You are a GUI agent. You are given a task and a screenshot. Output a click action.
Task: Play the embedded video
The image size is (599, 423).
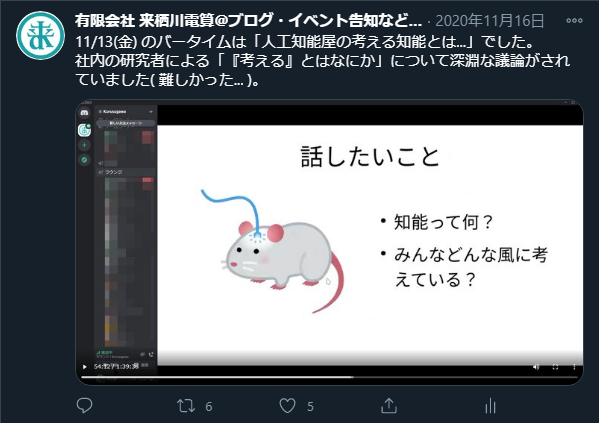84,367
